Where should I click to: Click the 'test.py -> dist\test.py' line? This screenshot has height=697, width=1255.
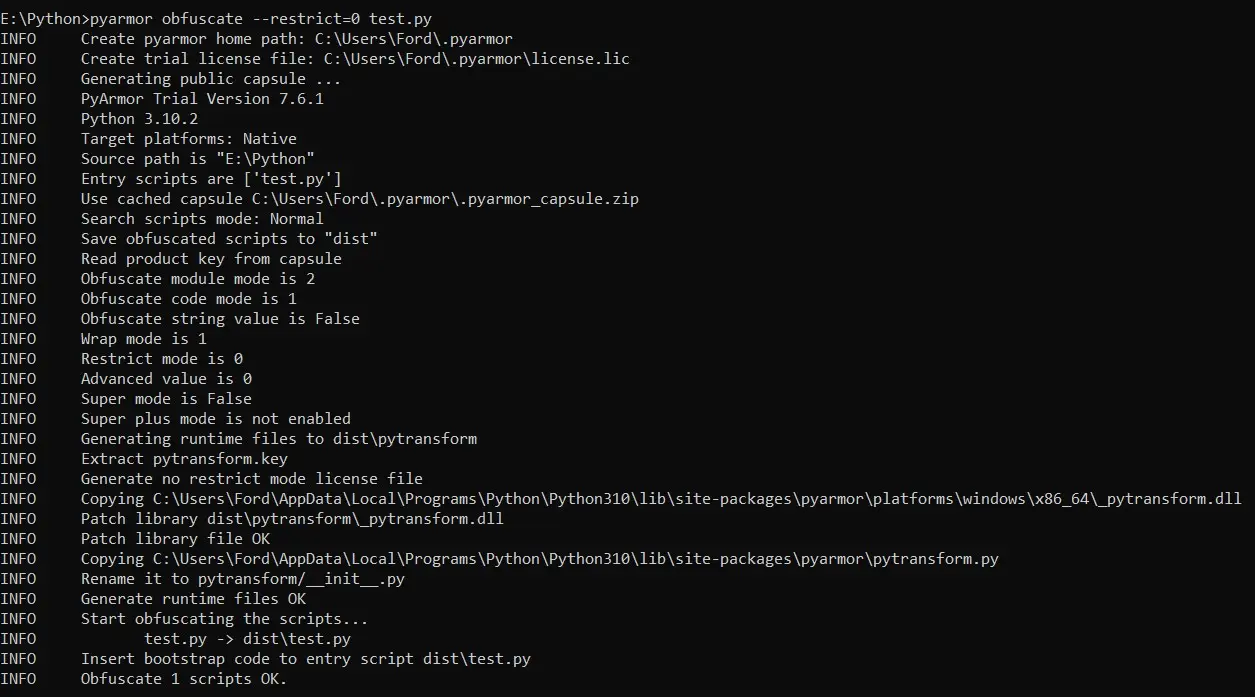click(x=247, y=639)
